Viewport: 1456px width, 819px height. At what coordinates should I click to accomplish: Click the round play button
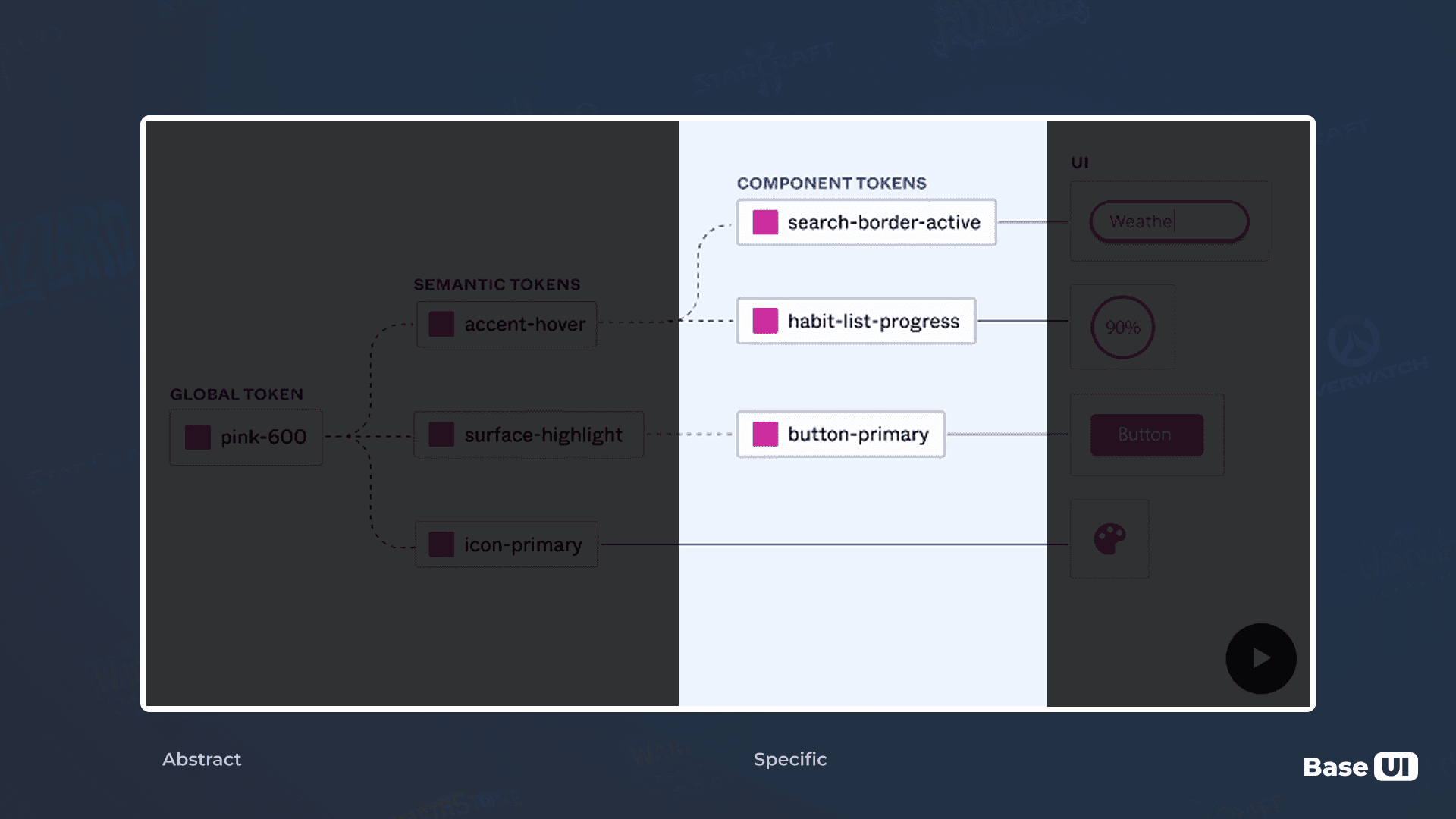(1261, 658)
